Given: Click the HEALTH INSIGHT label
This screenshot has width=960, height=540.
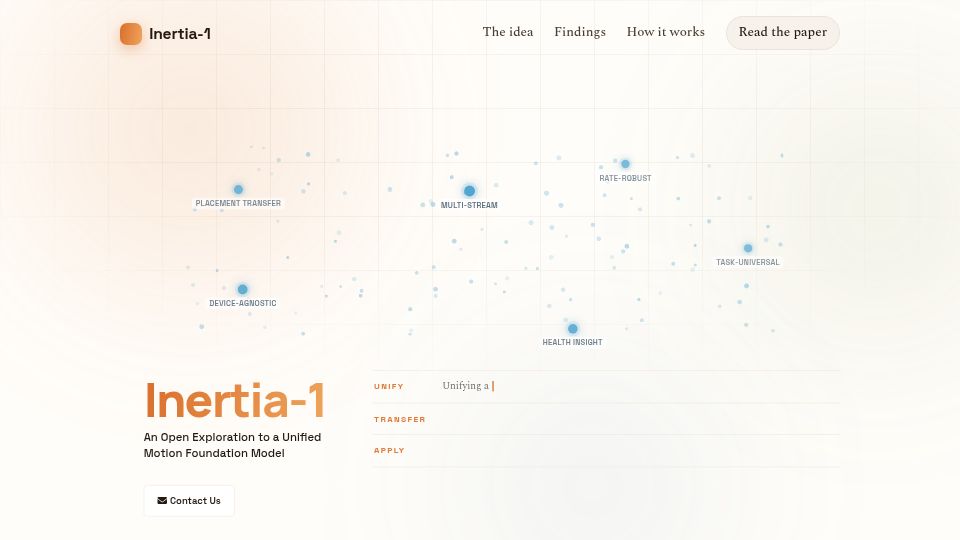Looking at the screenshot, I should pos(572,342).
